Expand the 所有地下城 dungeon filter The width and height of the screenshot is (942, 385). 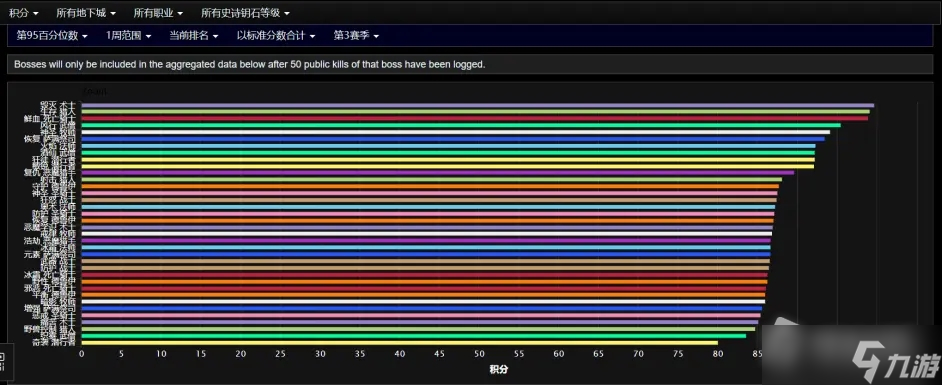coord(86,12)
